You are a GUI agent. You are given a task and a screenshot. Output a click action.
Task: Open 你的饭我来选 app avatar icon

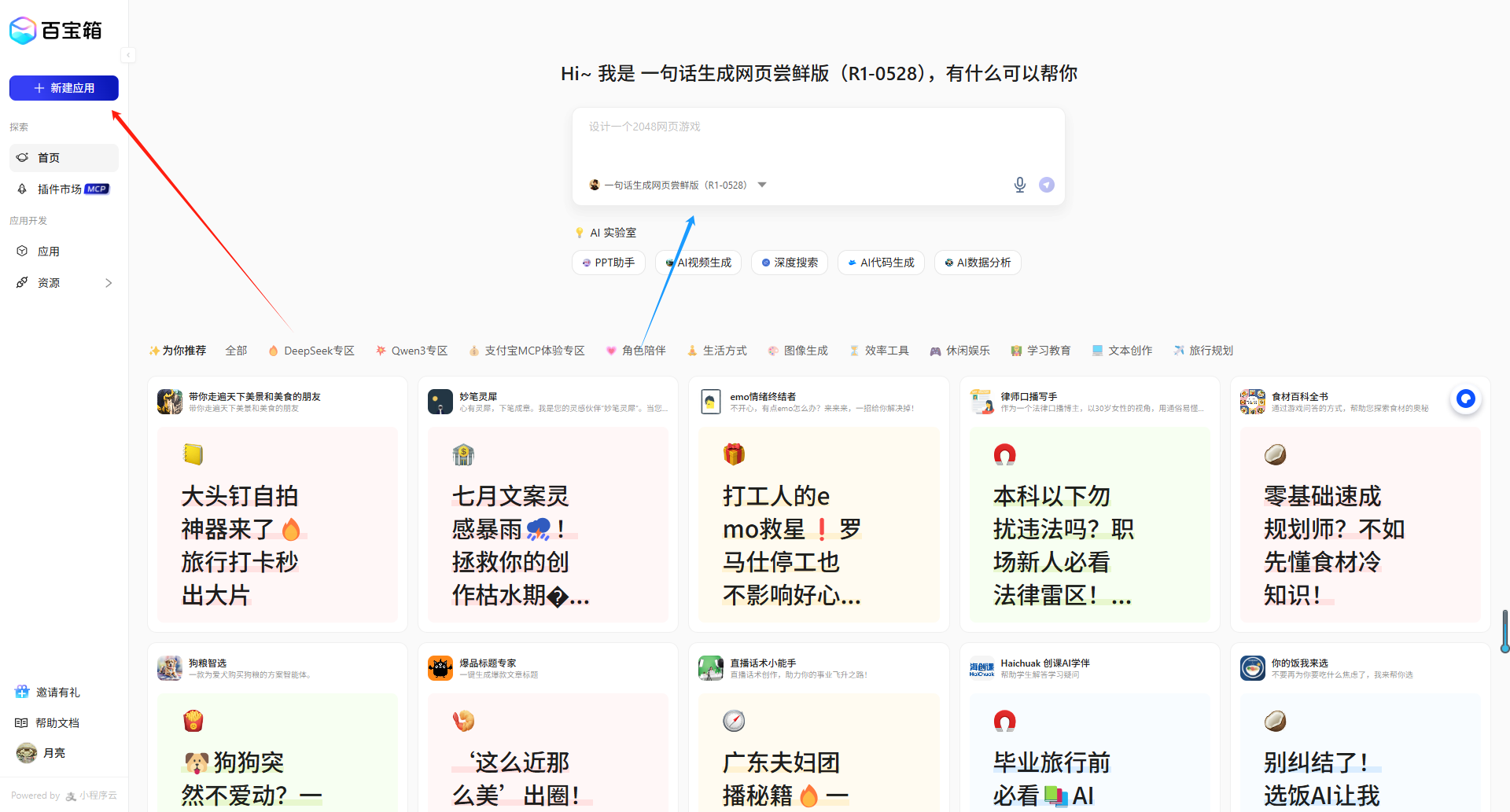point(1253,668)
